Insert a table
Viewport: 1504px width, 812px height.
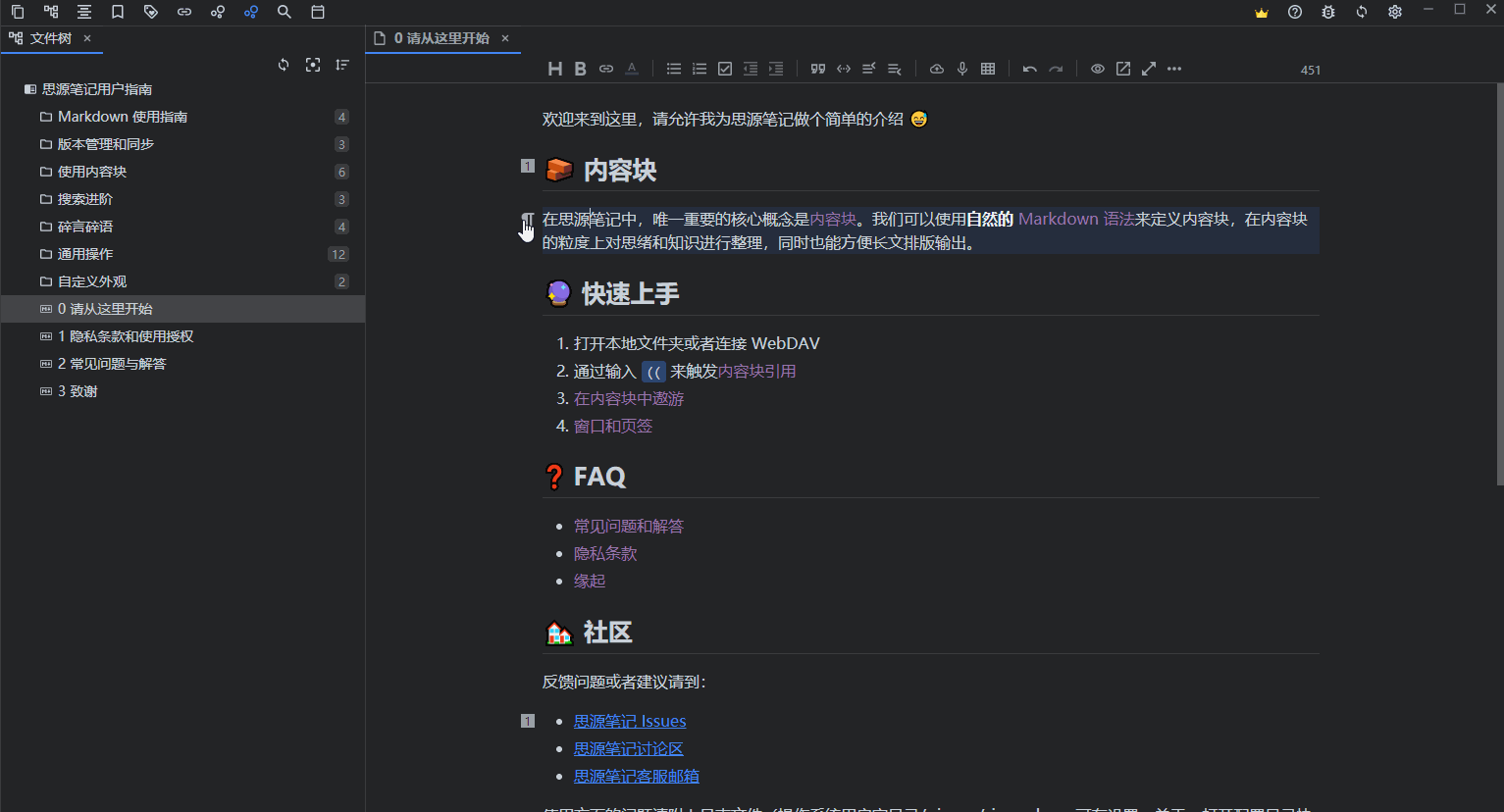tap(988, 69)
